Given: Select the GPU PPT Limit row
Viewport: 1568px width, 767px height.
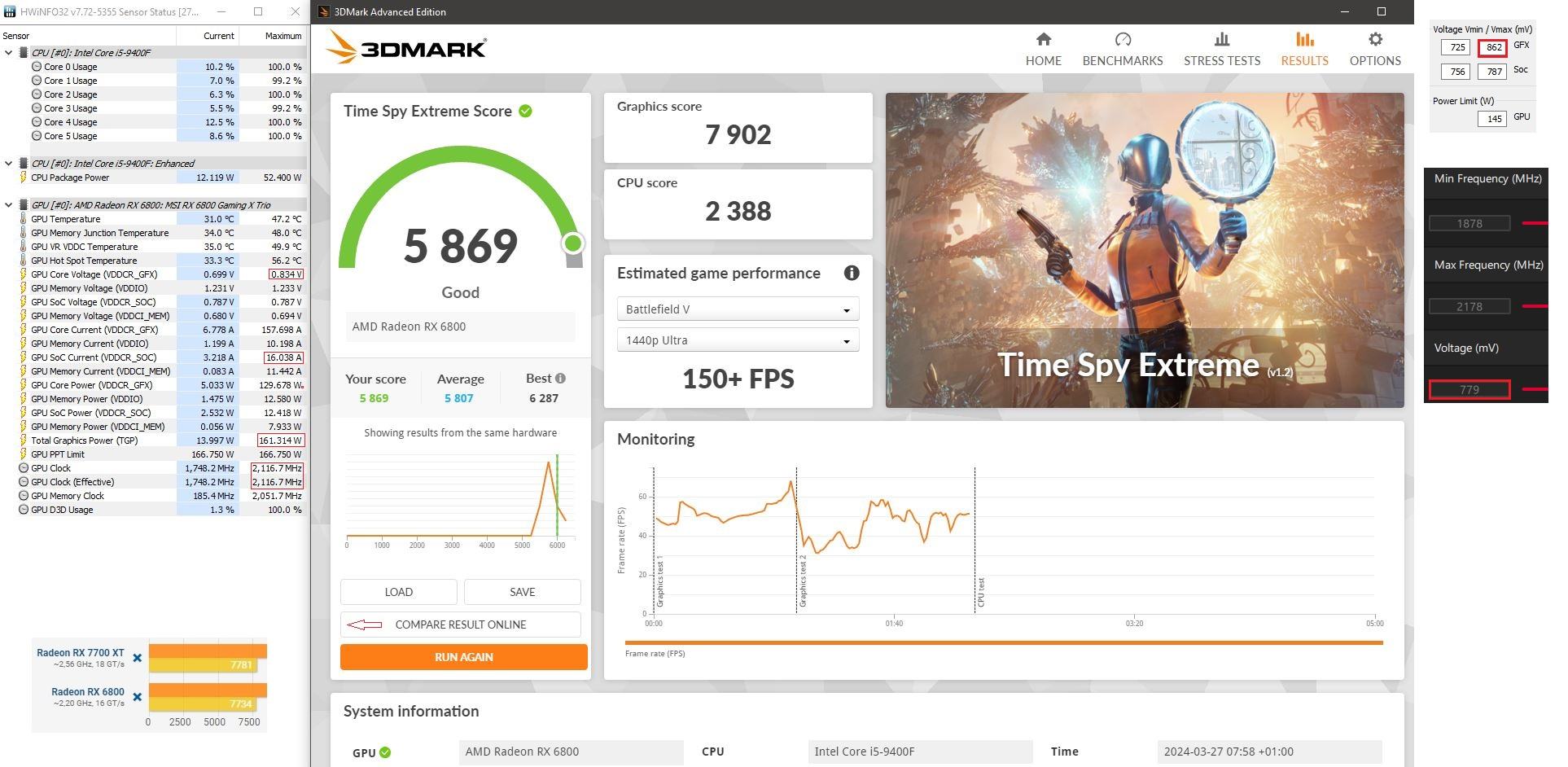Looking at the screenshot, I should [153, 454].
